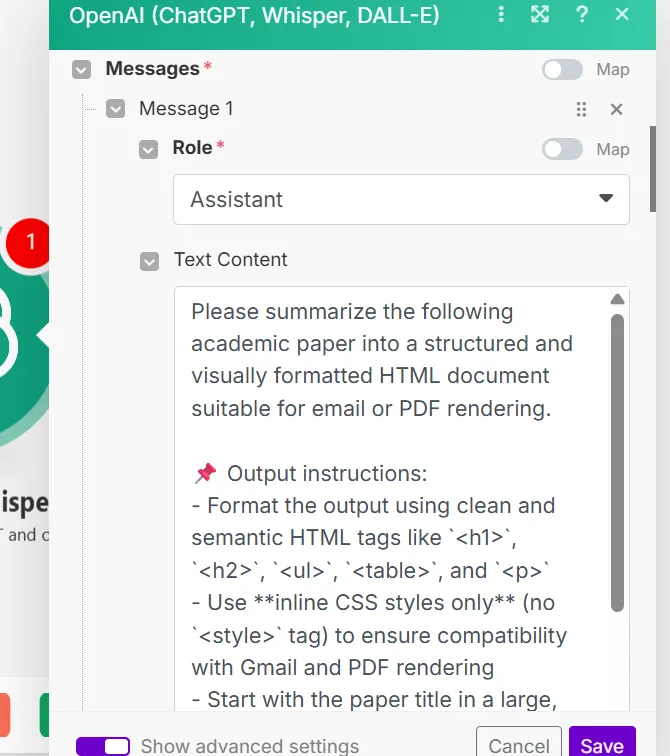This screenshot has width=670, height=756.
Task: Open the help question mark icon
Action: click(x=582, y=14)
